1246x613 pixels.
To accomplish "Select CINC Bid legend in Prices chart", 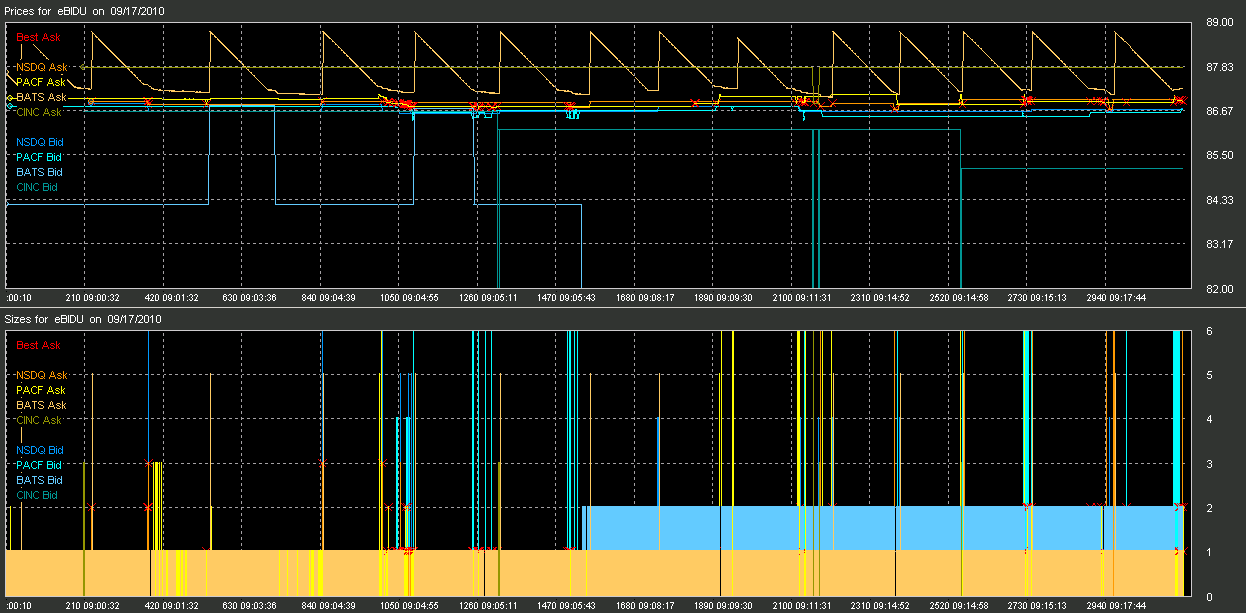I will coord(37,187).
